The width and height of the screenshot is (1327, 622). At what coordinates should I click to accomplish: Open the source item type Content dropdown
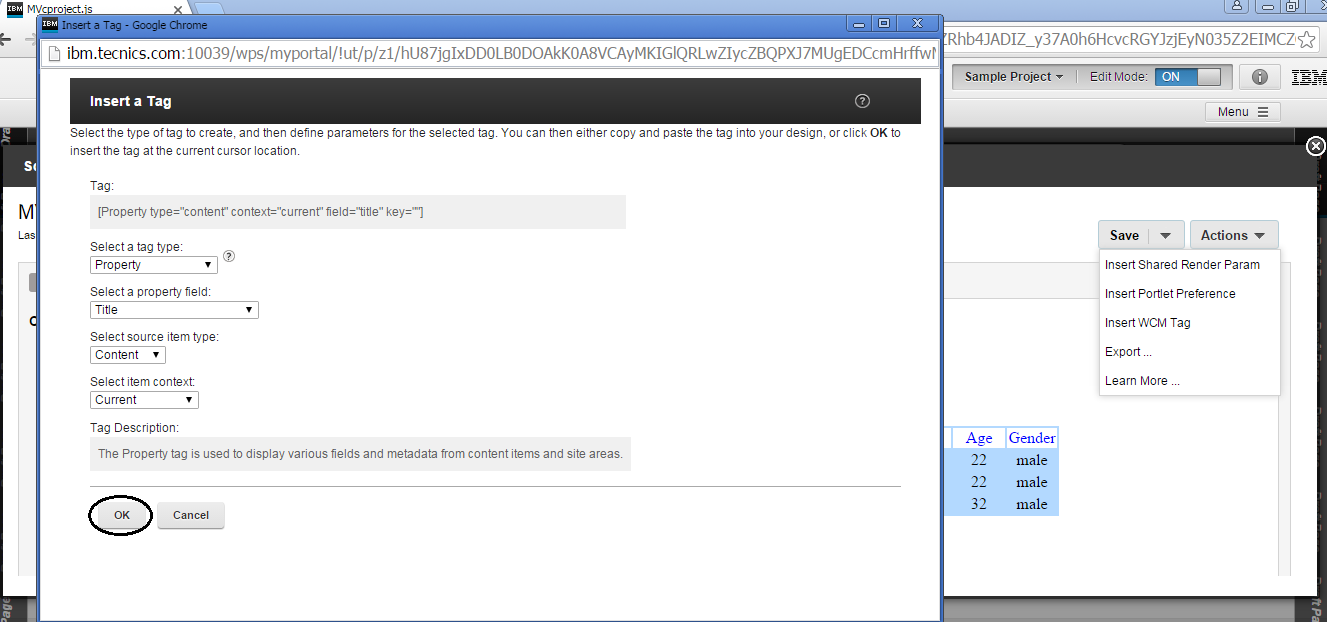pos(128,355)
